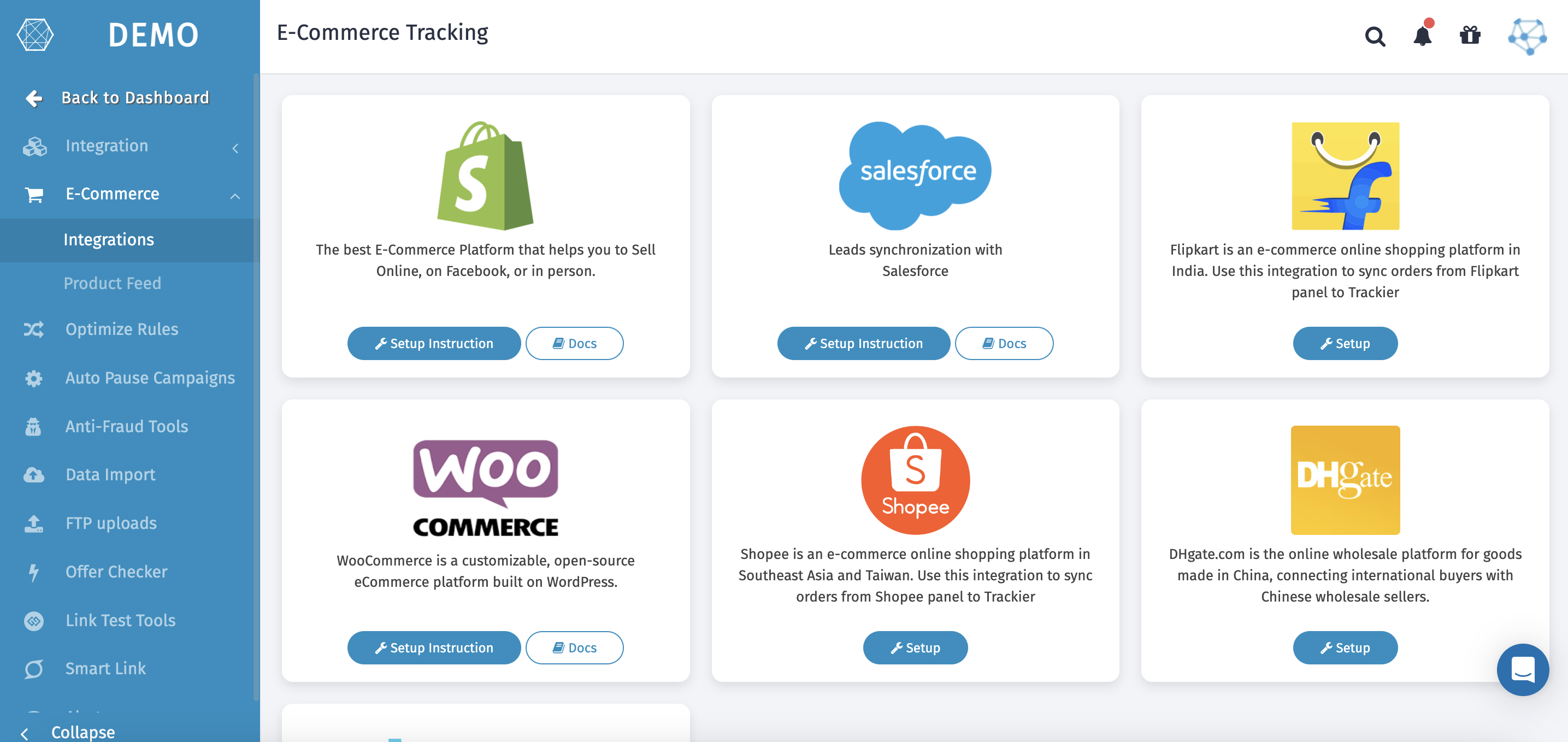Open the user profile avatar
Screen dimensions: 1568x742
pos(1526,37)
